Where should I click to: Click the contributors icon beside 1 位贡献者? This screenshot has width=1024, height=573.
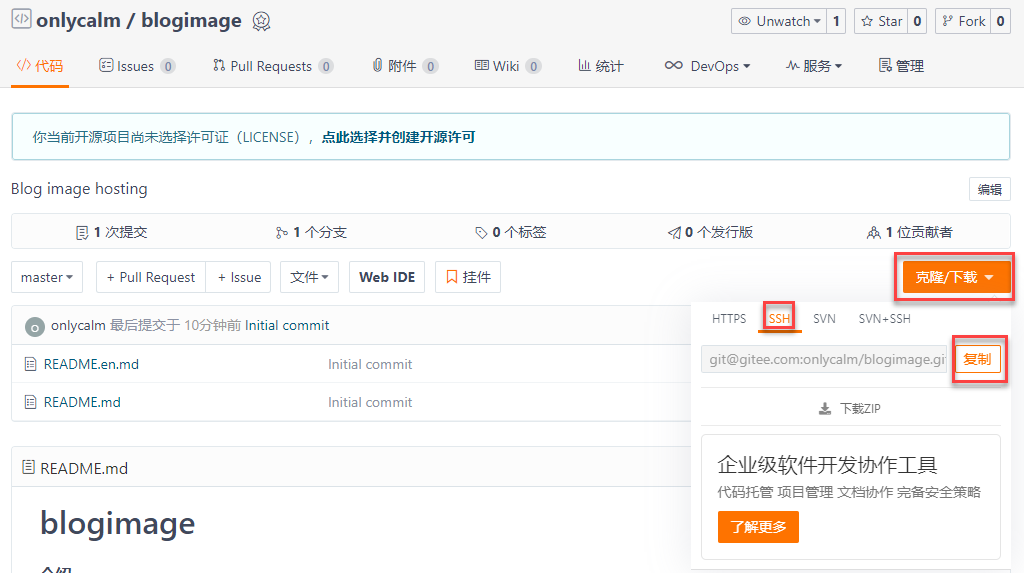[x=873, y=233]
